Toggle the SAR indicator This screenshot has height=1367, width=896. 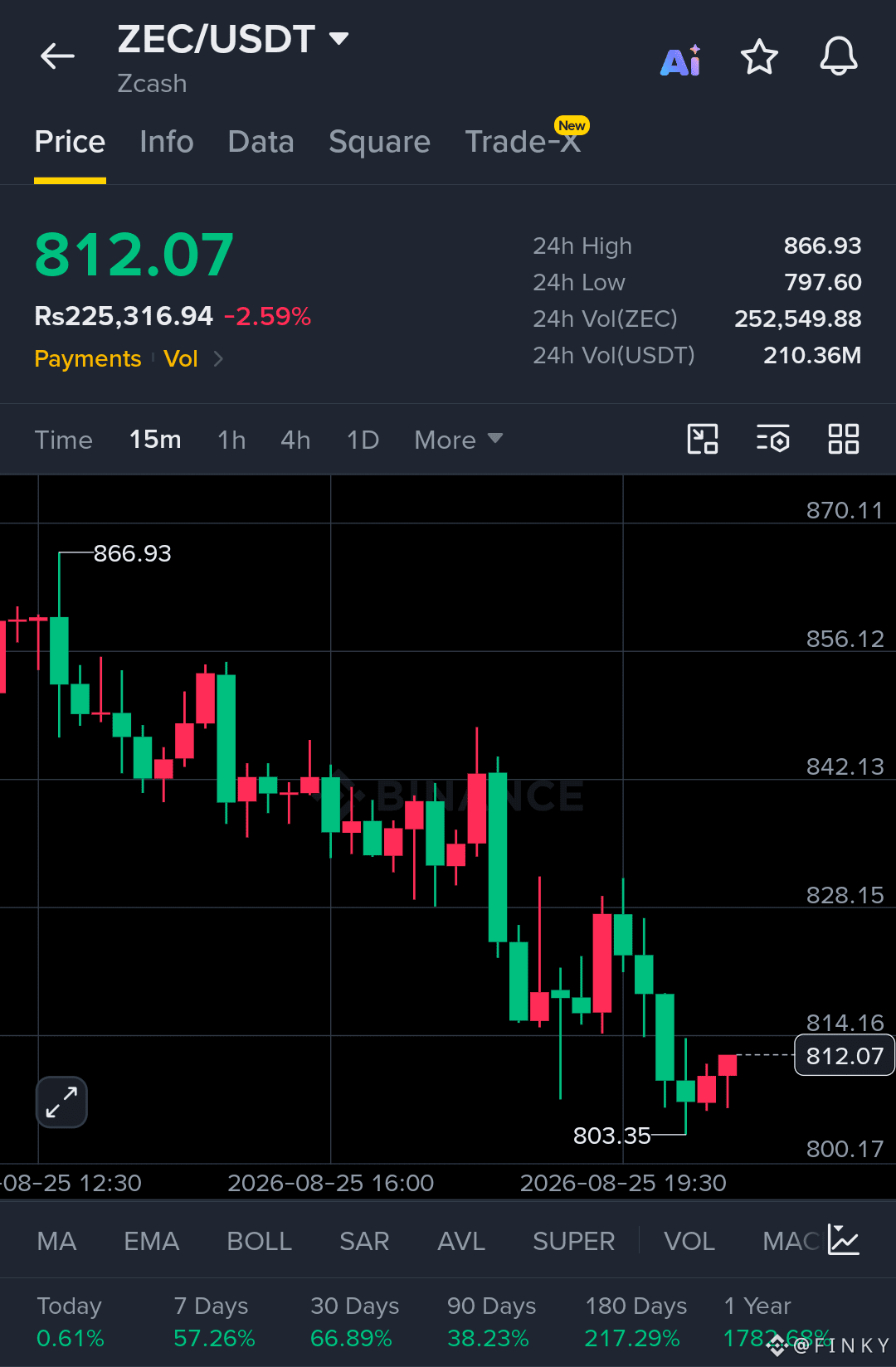coord(364,1241)
